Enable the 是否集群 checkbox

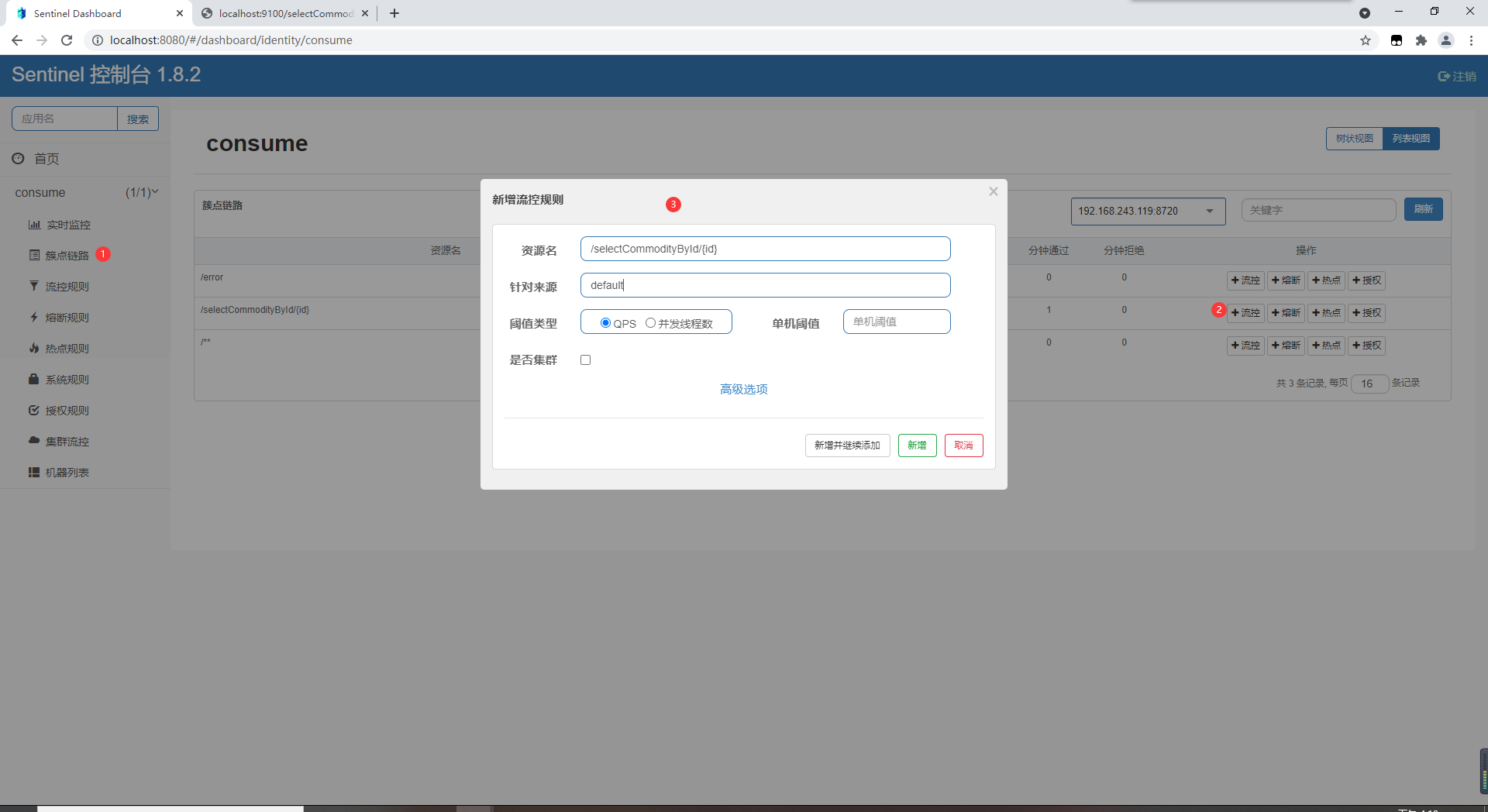coord(586,360)
